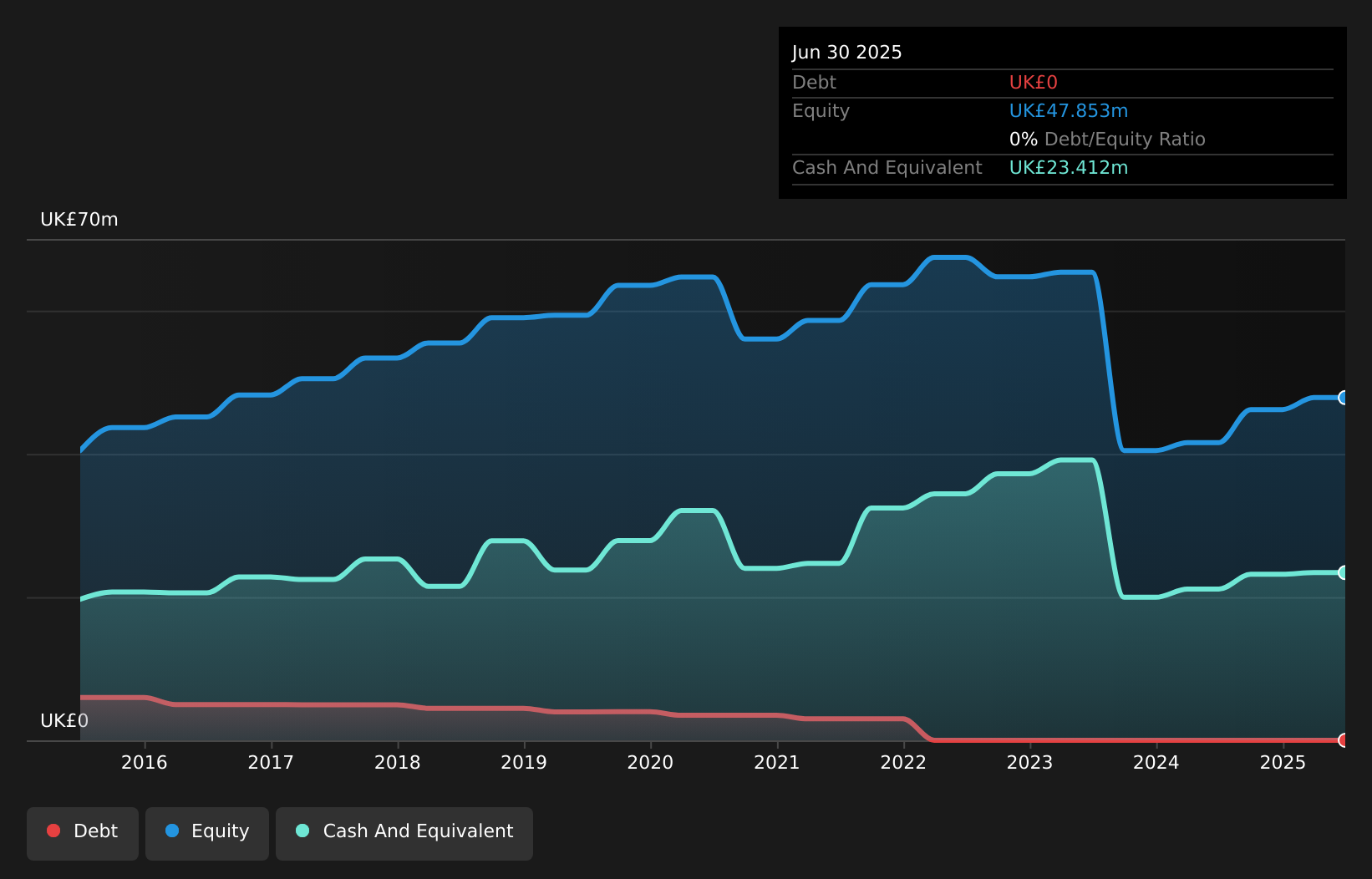Select the Debt line's end data point
The height and width of the screenshot is (879, 1372).
[1344, 740]
